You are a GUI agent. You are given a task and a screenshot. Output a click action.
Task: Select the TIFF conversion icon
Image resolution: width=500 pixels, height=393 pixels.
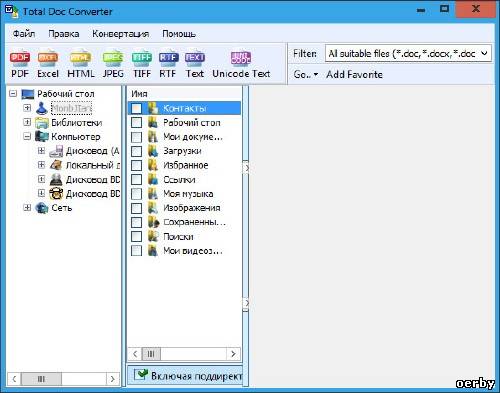(x=142, y=58)
